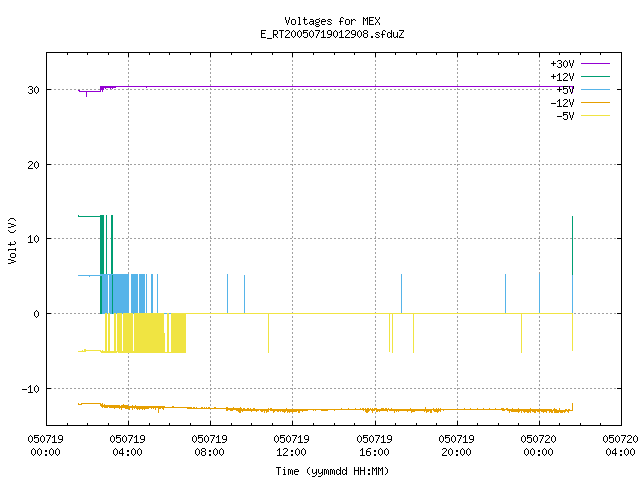Image resolution: width=640 pixels, height=480 pixels.
Task: Click the chart title 'Voltages for MEX'
Action: coord(332,21)
